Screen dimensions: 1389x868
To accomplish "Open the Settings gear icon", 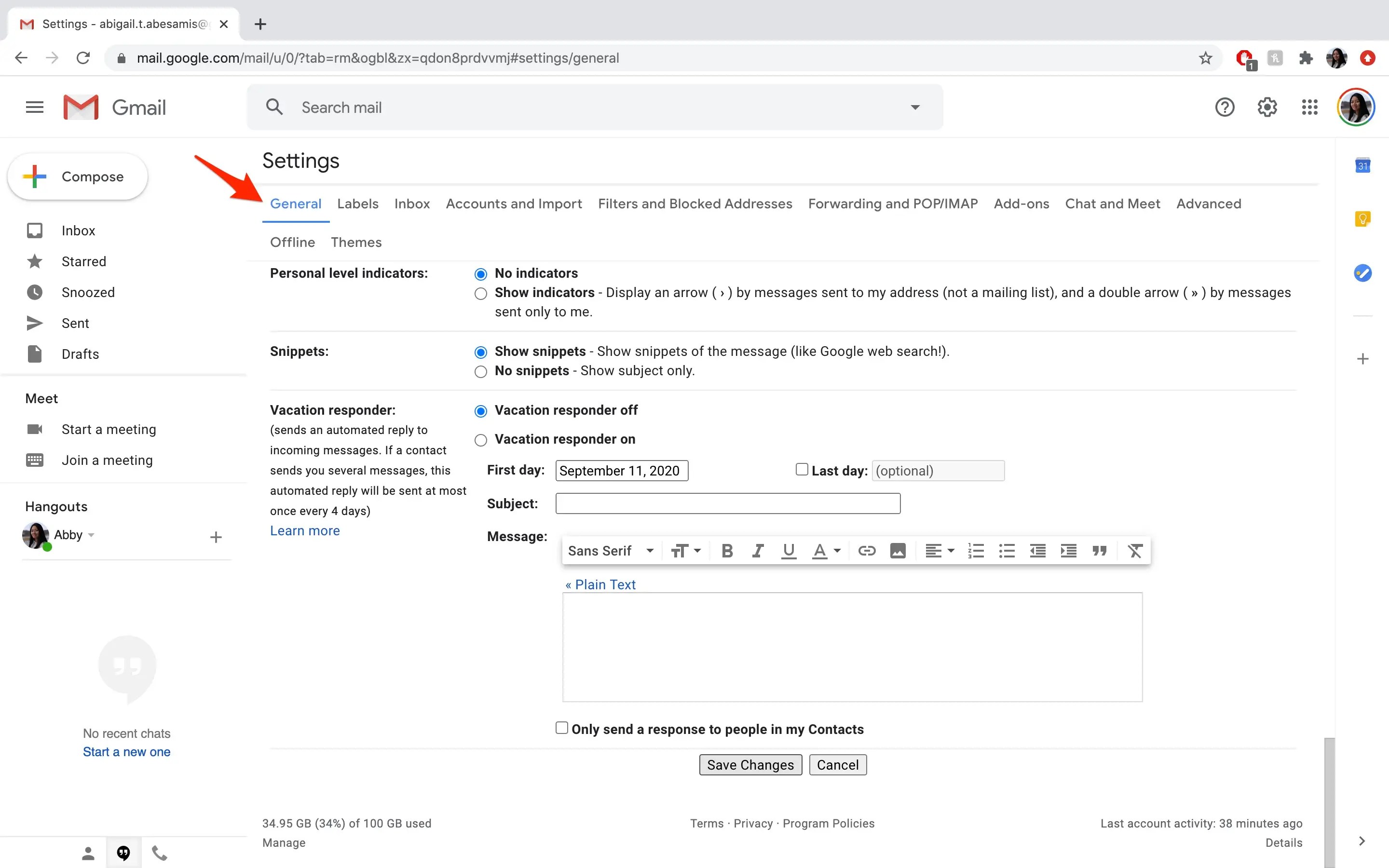I will pos(1267,108).
